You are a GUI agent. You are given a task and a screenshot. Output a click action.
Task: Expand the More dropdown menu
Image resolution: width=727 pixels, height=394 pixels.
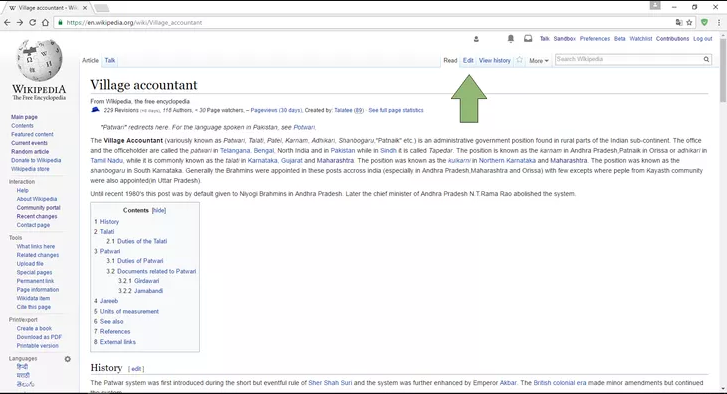538,61
